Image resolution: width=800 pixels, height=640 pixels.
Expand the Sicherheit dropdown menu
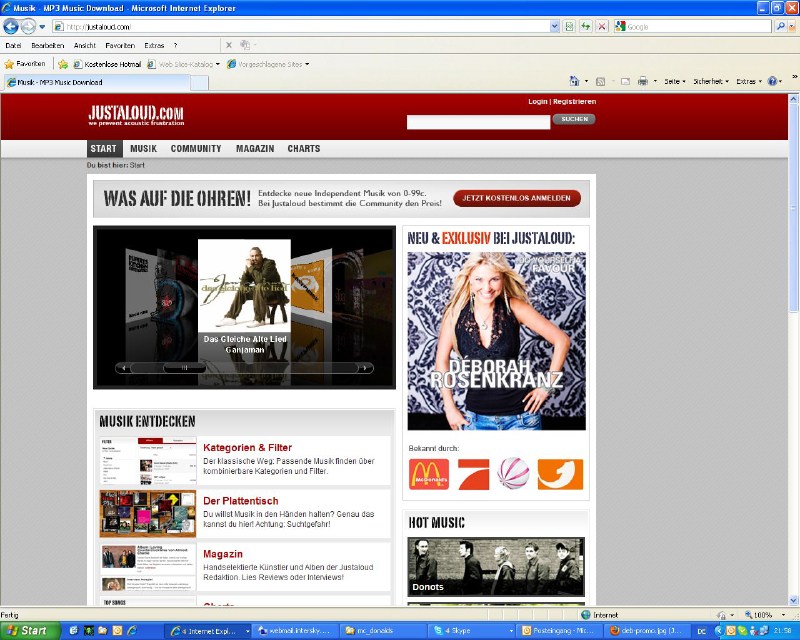pos(711,81)
